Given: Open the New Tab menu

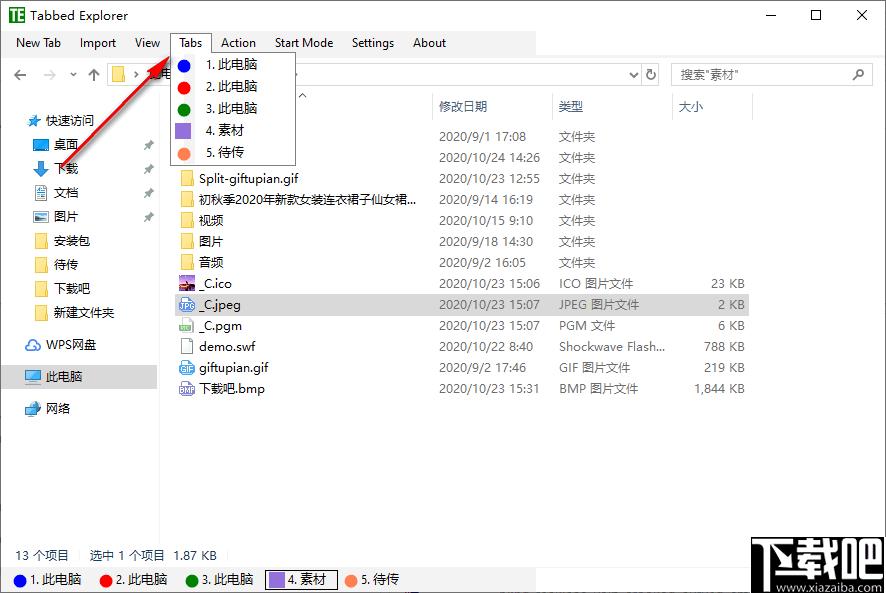Looking at the screenshot, I should [38, 43].
